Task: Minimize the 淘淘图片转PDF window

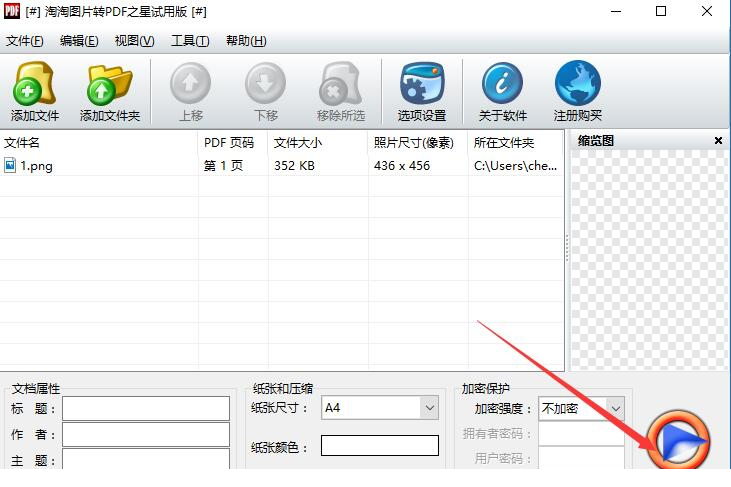Action: 616,11
